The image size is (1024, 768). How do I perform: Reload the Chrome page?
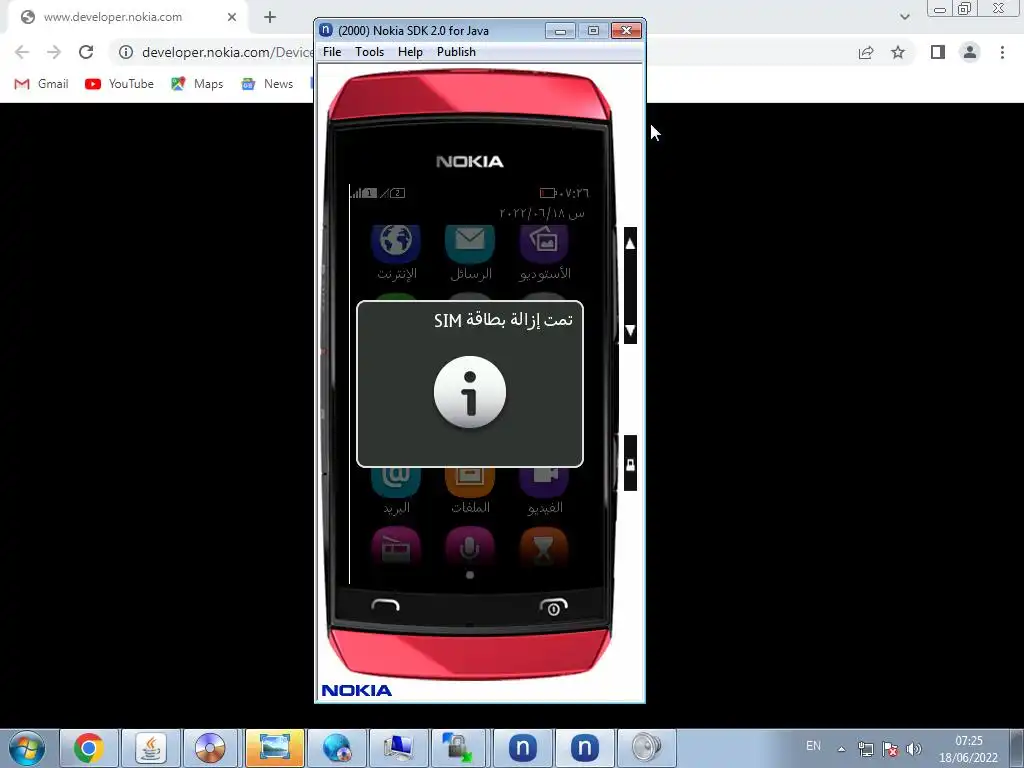86,52
